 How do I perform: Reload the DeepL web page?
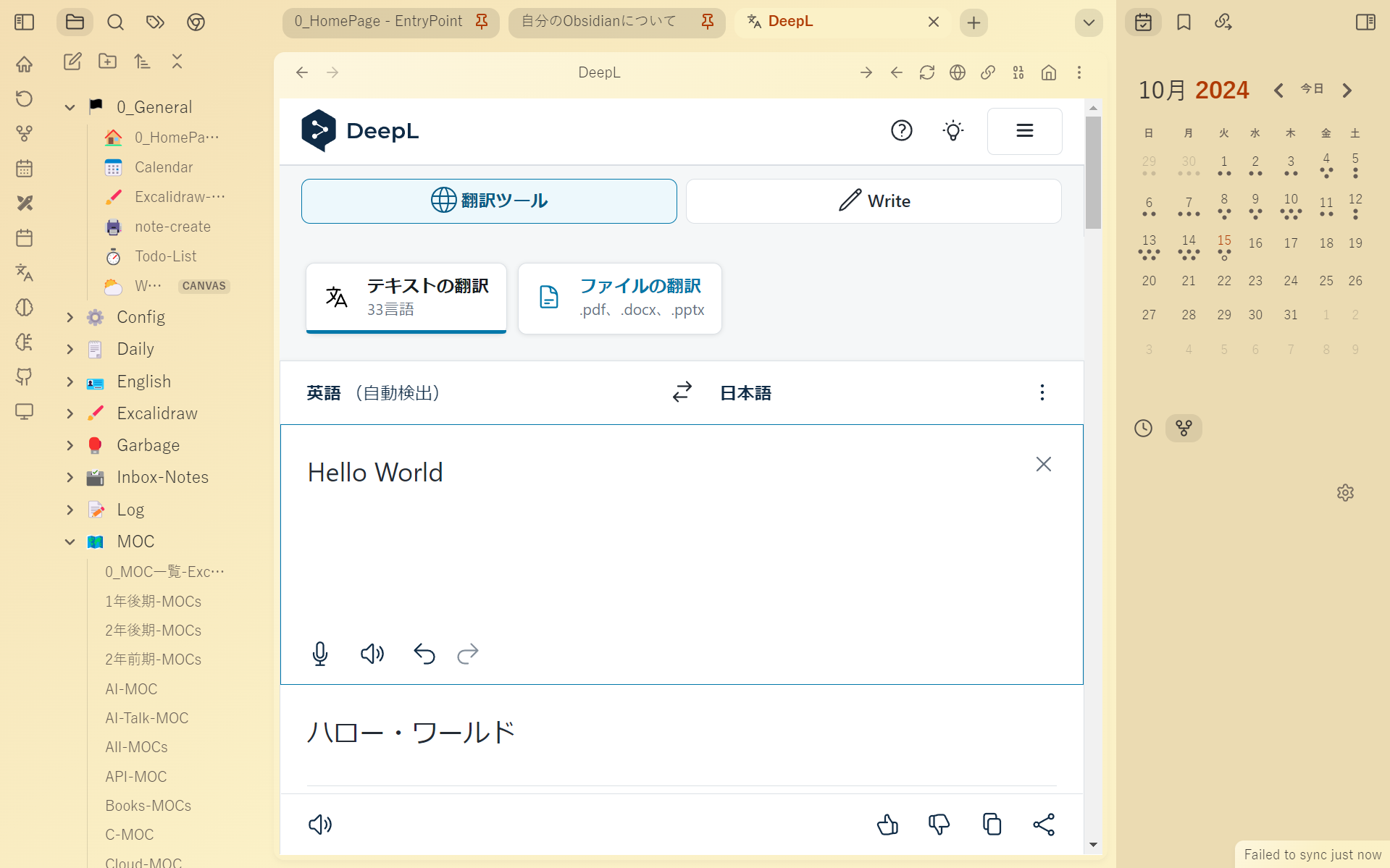[927, 72]
